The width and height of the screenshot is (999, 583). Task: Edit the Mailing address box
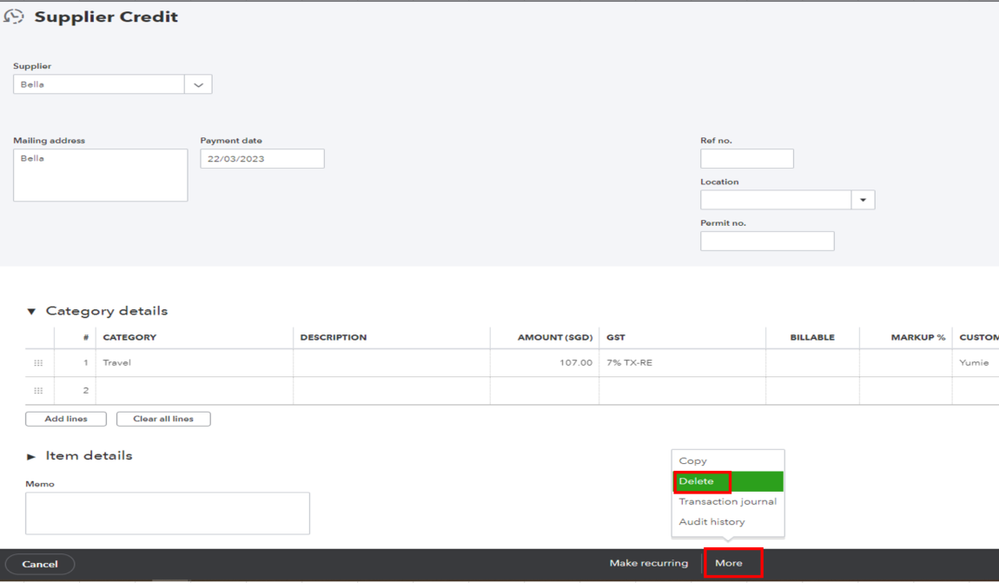101,175
